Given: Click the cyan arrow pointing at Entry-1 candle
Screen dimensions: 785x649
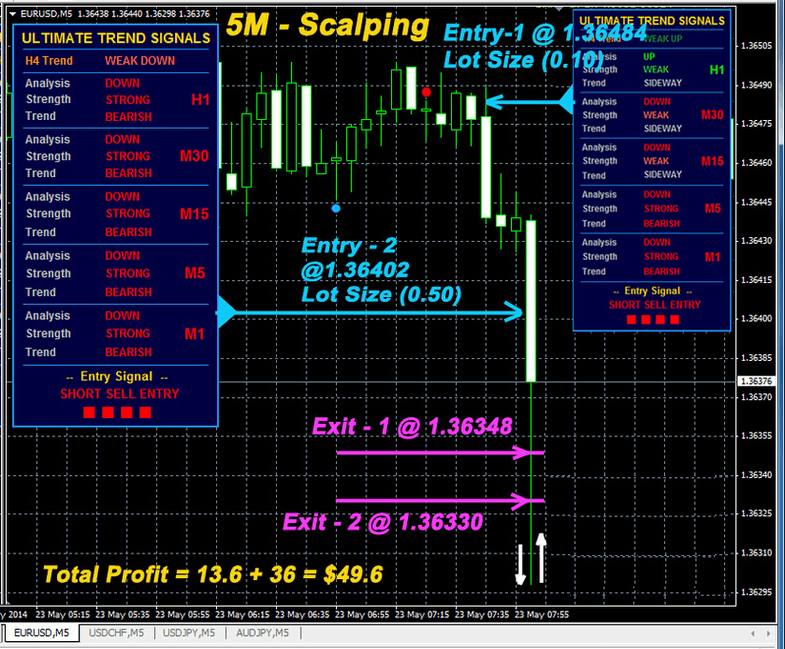Looking at the screenshot, I should (525, 101).
